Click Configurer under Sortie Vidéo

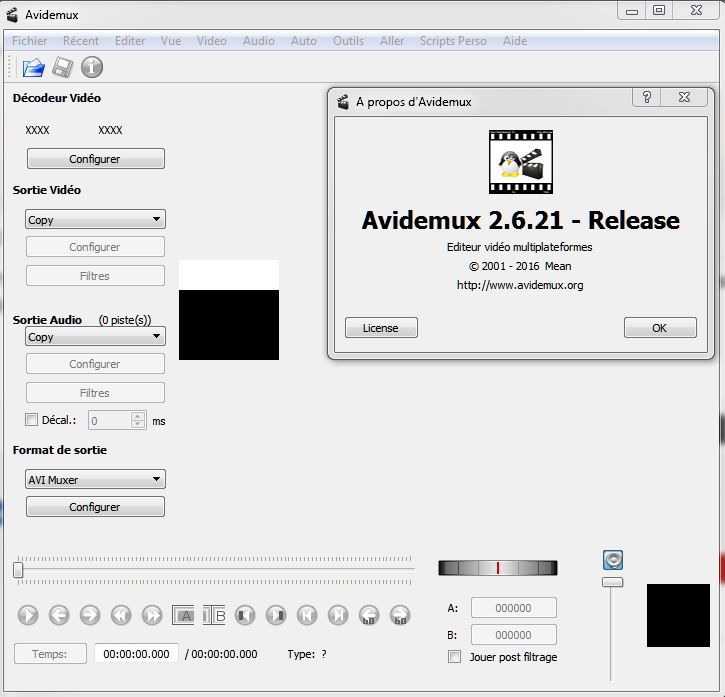pos(95,247)
